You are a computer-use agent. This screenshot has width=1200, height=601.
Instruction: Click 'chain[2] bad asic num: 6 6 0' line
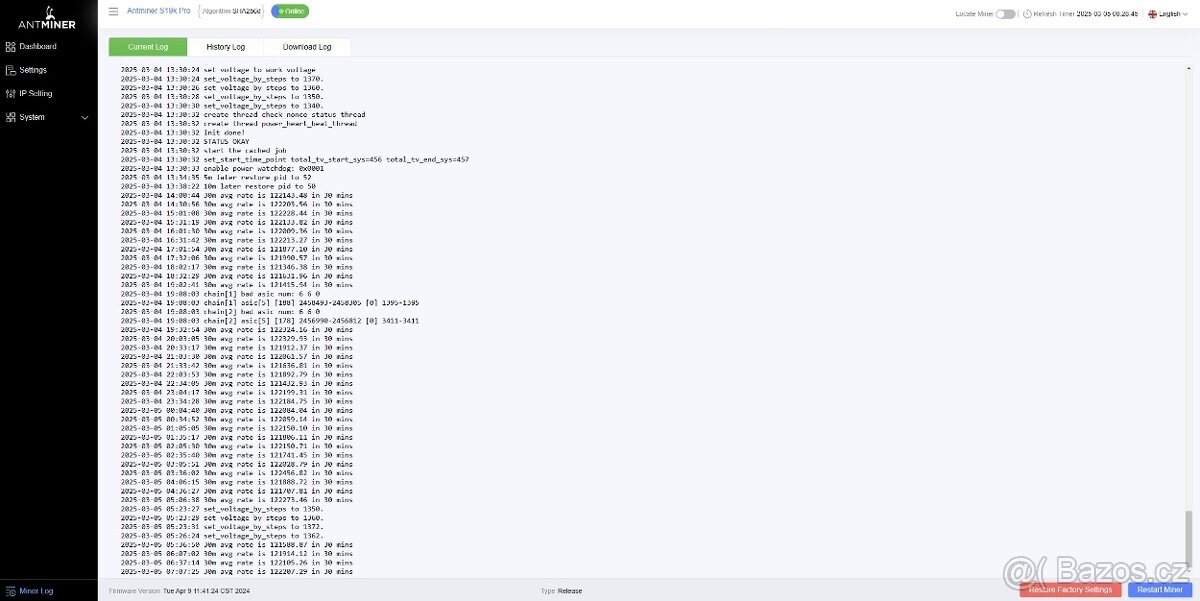220,312
